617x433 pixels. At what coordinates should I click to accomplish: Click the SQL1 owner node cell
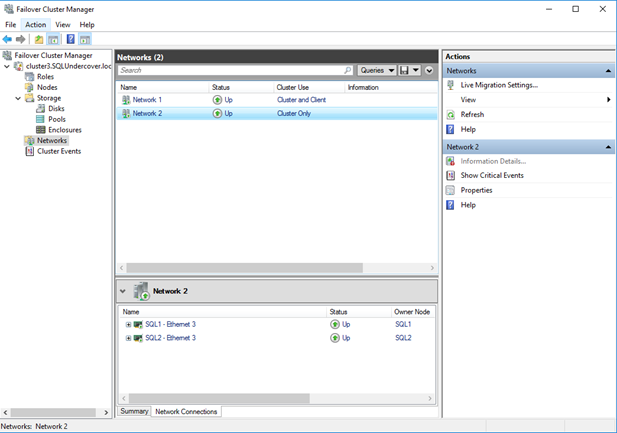point(403,324)
